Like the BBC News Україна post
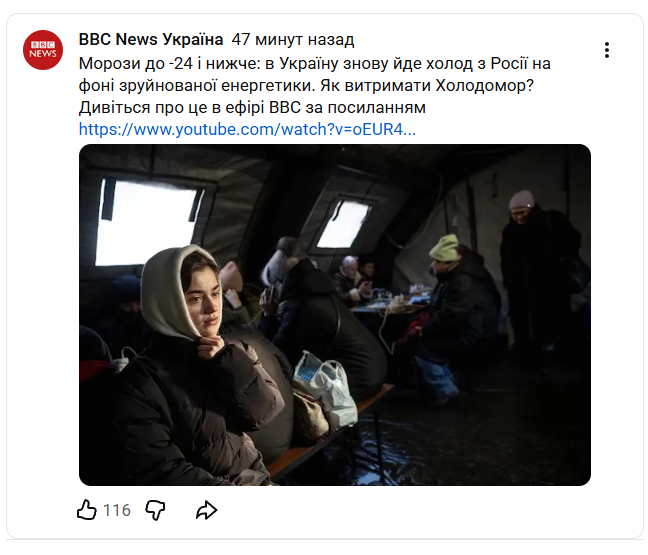This screenshot has width=648, height=555. (x=87, y=510)
